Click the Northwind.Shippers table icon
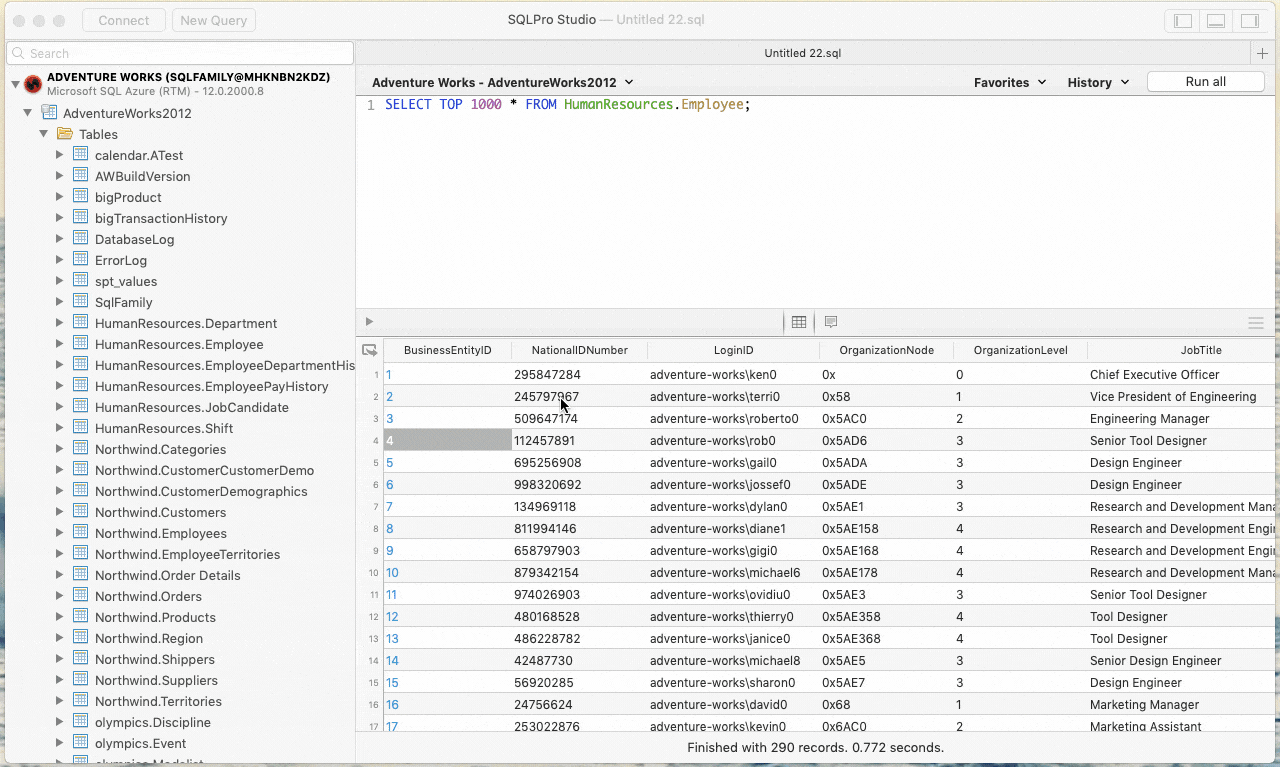The height and width of the screenshot is (767, 1280). click(x=81, y=659)
